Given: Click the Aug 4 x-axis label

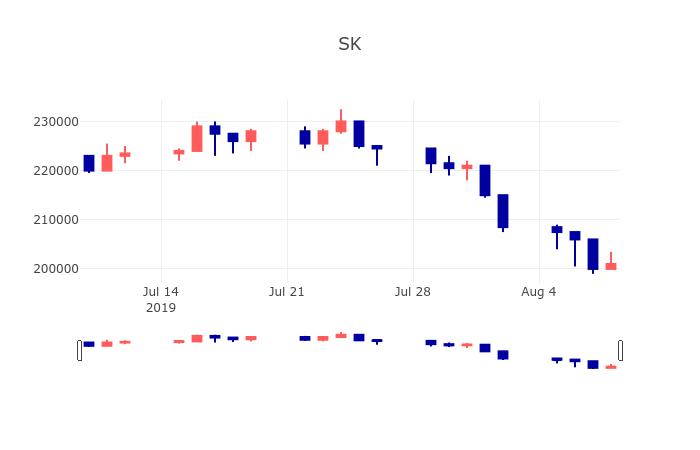Looking at the screenshot, I should (539, 292).
